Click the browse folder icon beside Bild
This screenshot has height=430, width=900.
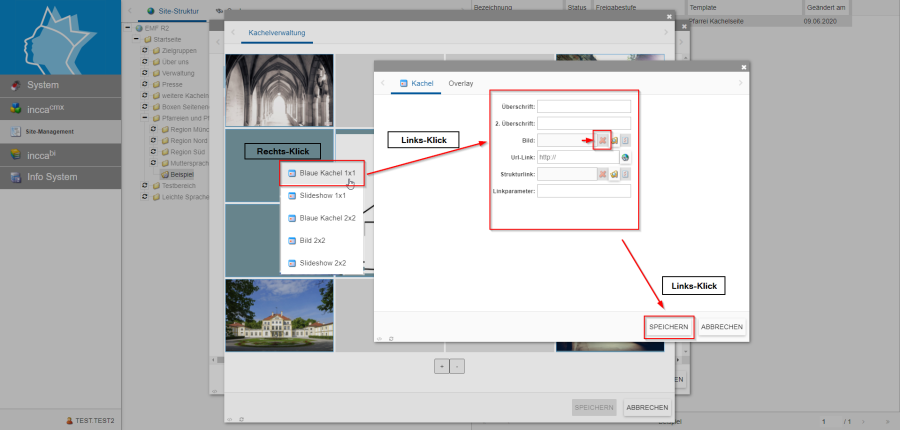(x=614, y=140)
